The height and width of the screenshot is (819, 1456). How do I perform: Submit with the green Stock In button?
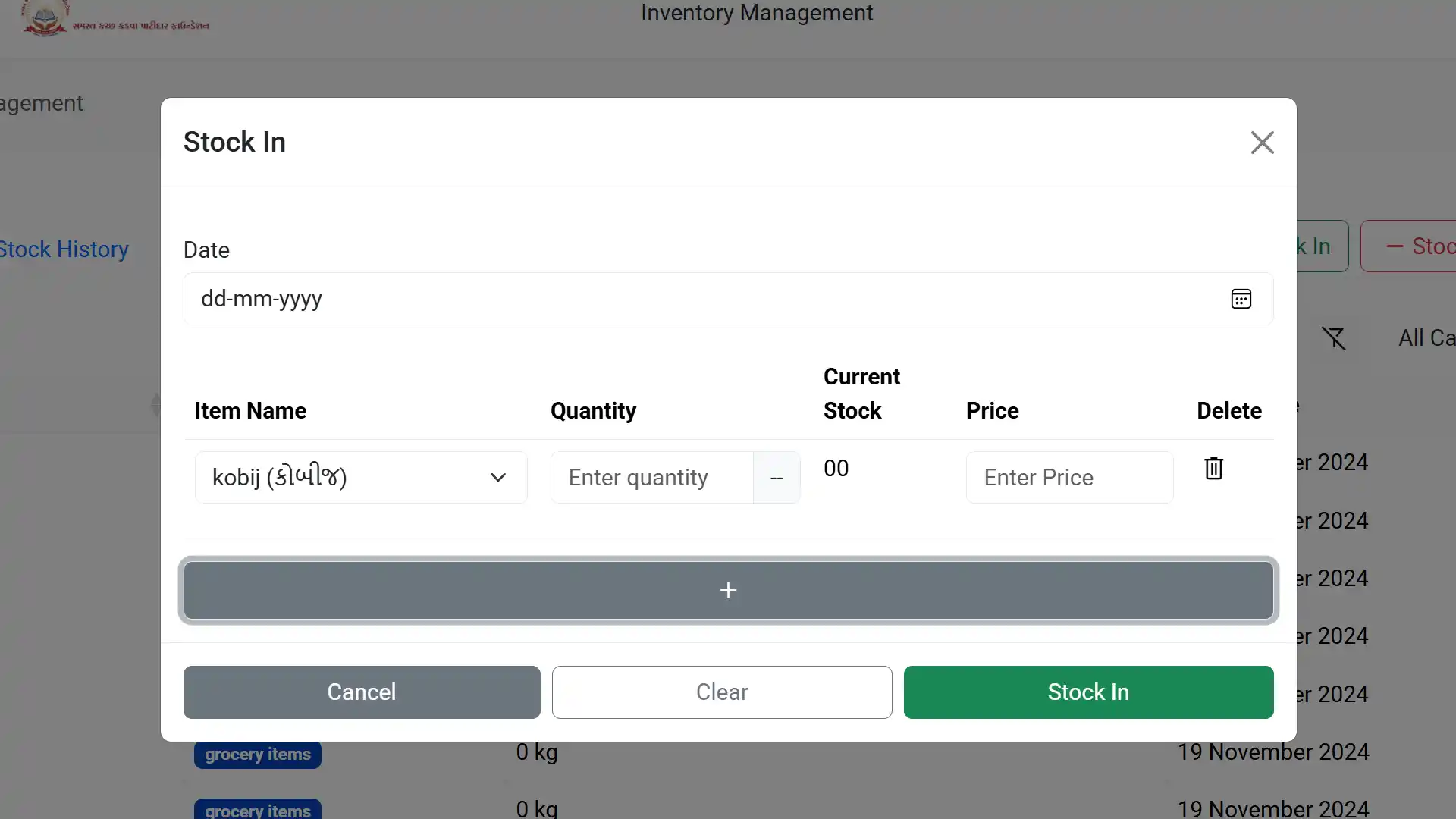pyautogui.click(x=1088, y=692)
